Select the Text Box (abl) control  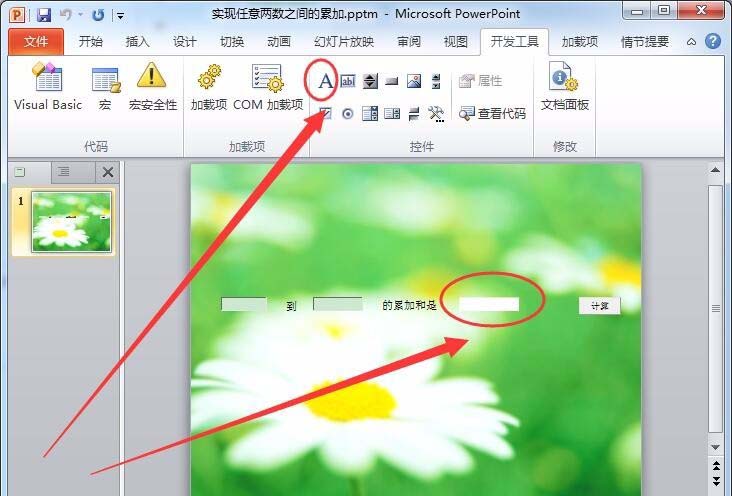(x=348, y=81)
